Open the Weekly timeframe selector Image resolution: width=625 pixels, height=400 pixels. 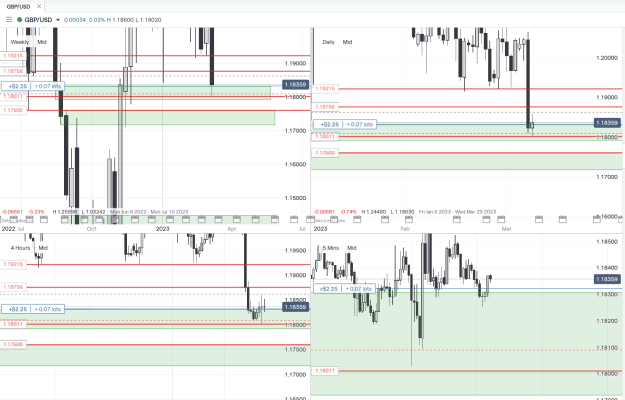click(x=20, y=42)
